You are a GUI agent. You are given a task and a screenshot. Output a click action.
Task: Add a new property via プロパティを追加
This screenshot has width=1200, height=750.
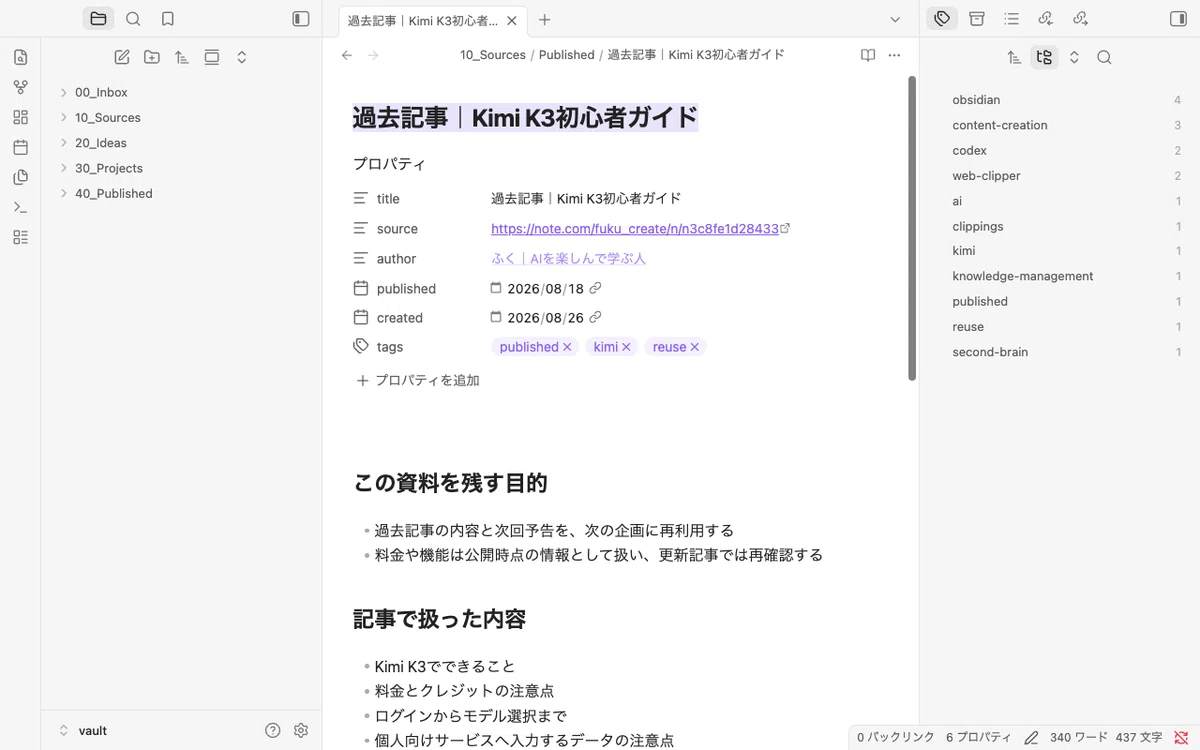pos(418,380)
